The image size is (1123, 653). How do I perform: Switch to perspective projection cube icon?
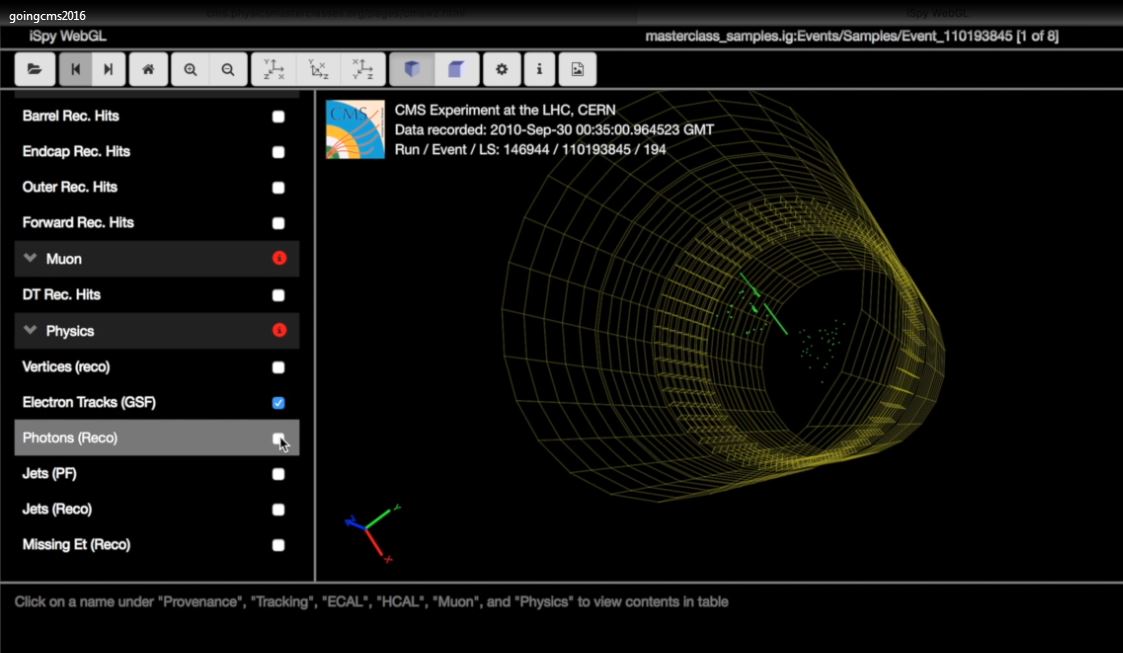pyautogui.click(x=411, y=69)
